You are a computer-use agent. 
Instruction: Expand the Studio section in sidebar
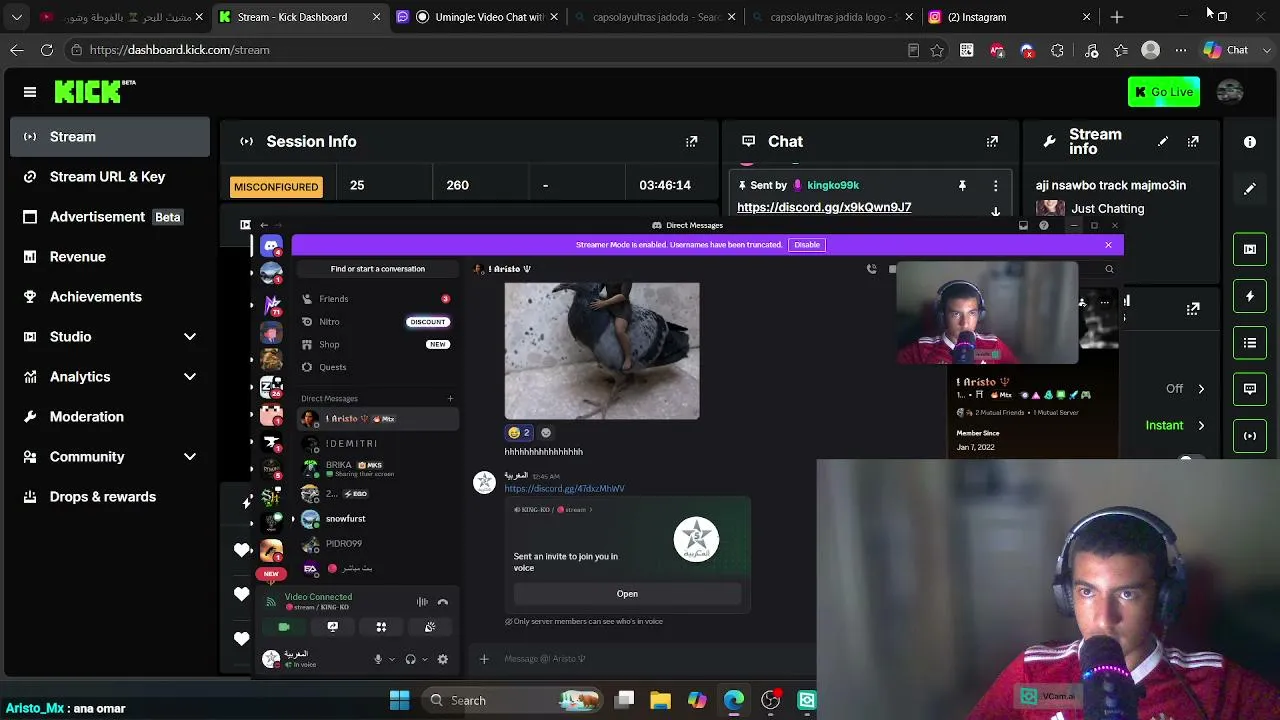coord(190,337)
